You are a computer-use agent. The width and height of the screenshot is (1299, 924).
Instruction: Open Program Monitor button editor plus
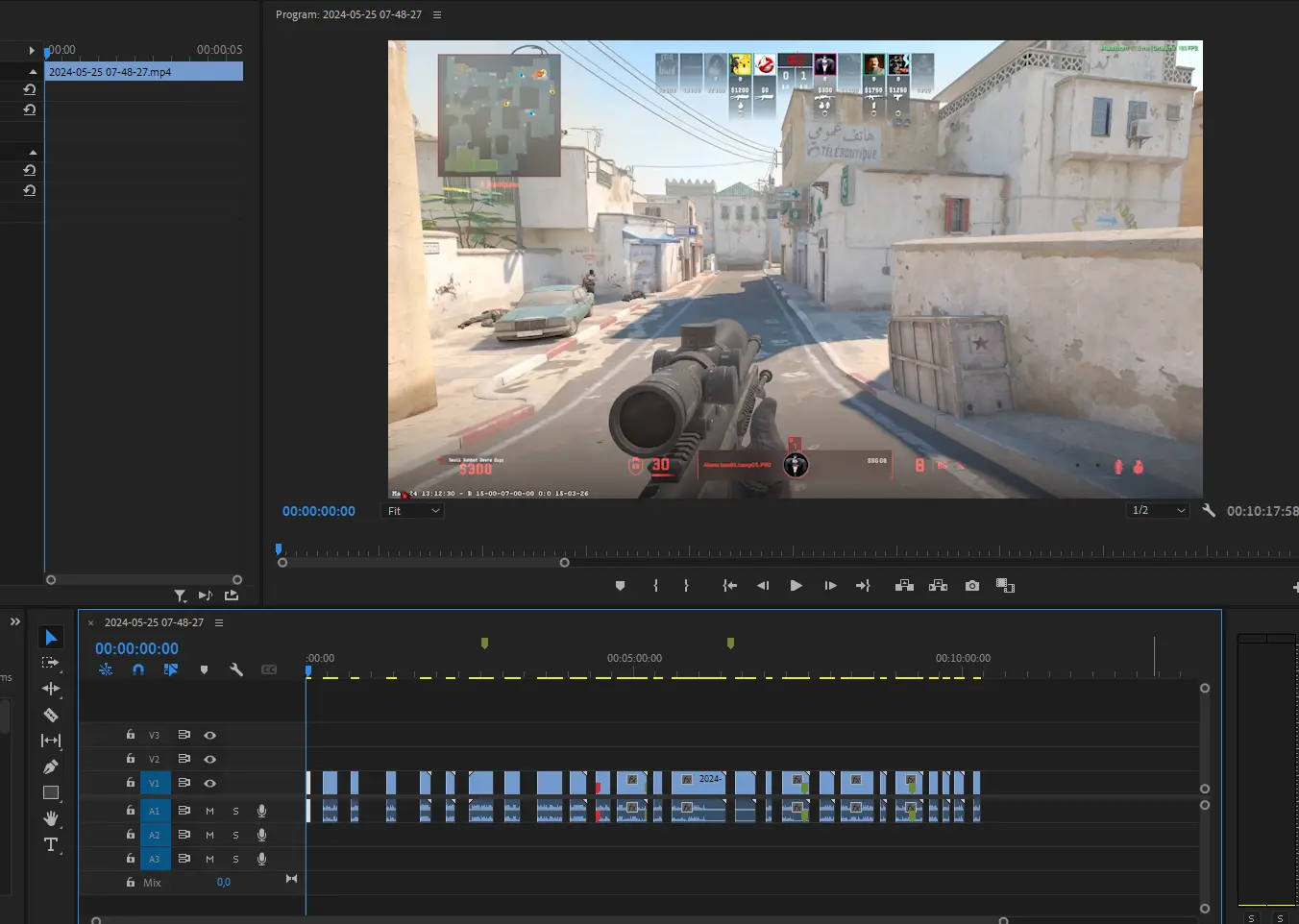1294,586
